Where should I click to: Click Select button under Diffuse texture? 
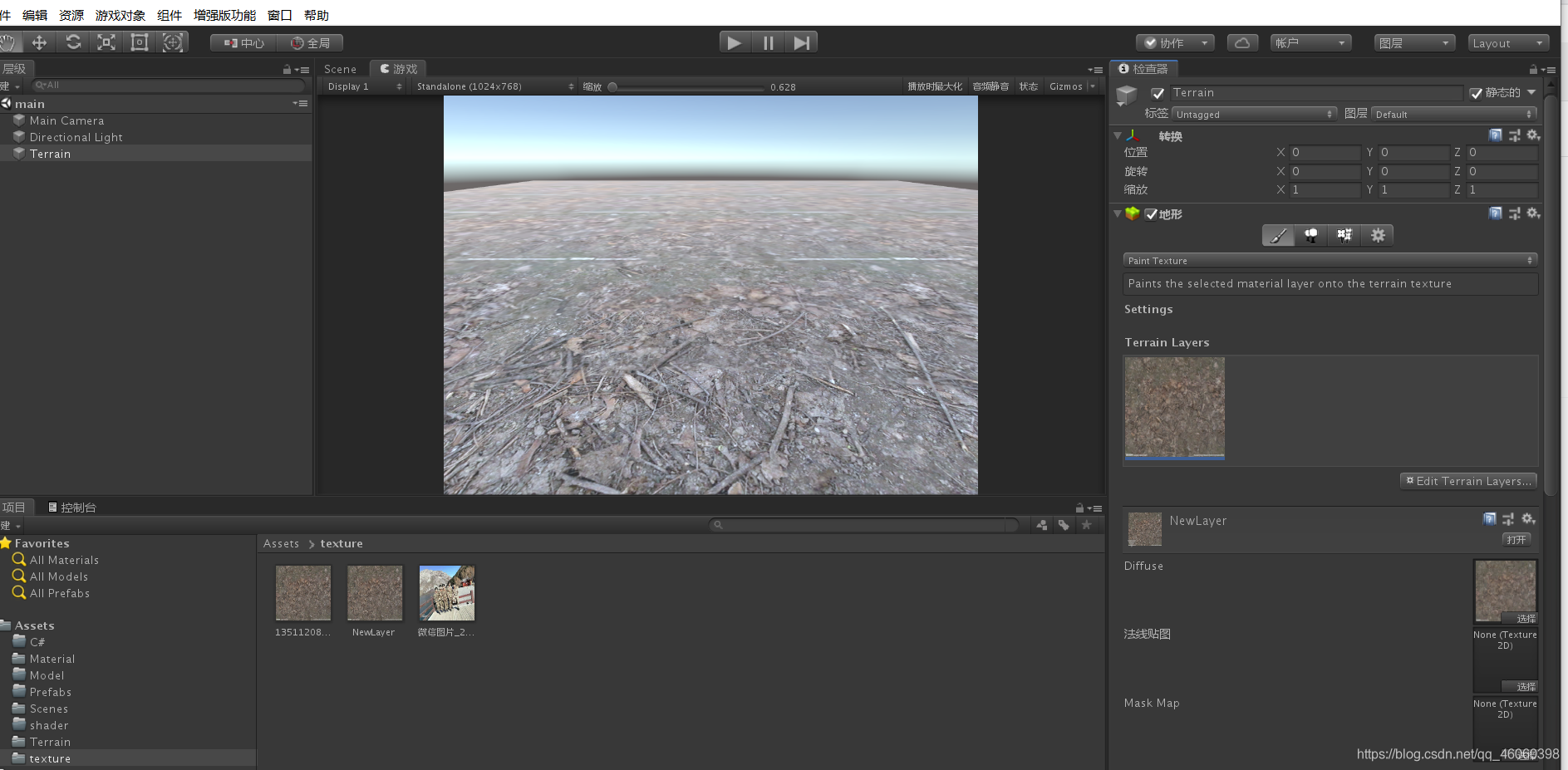click(x=1520, y=619)
